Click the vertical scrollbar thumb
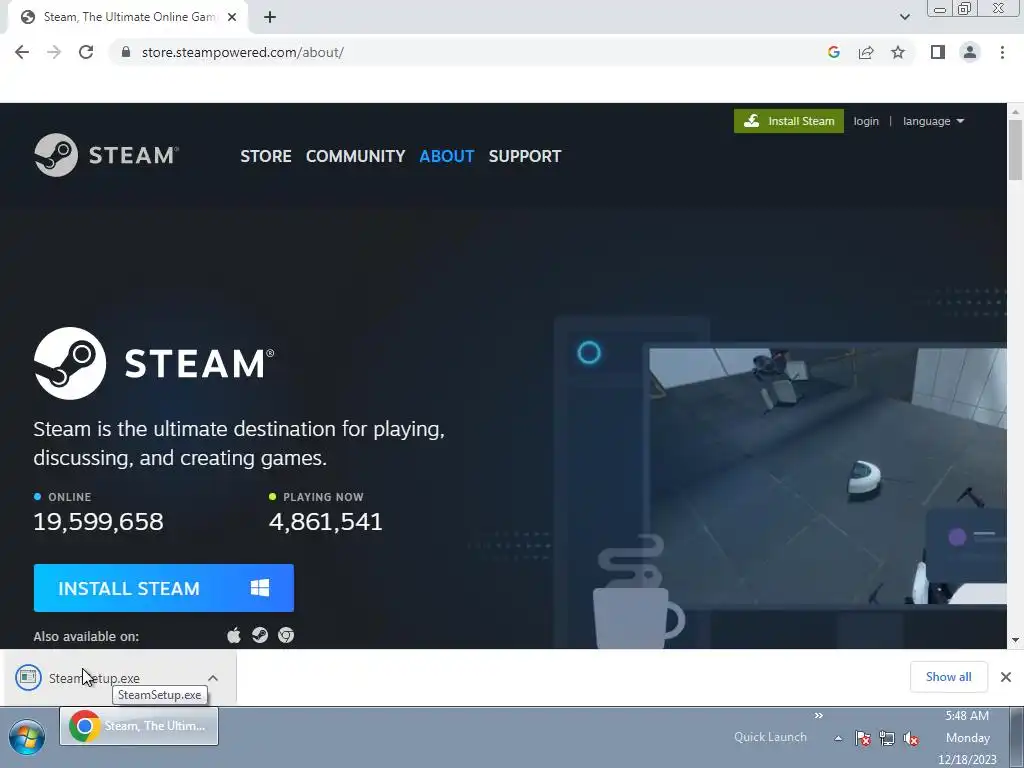Screen dimensions: 1024x768 pos(1016,150)
